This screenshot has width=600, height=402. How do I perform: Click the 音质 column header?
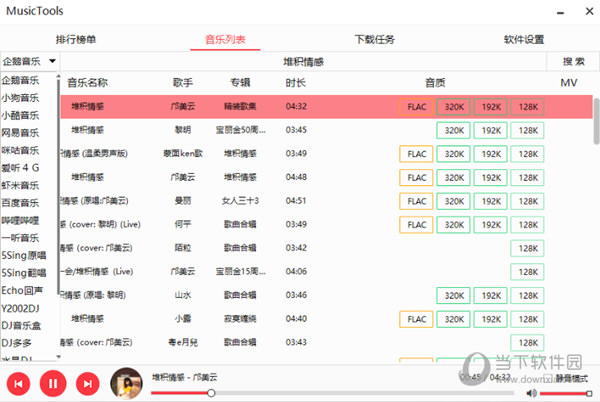pos(435,83)
